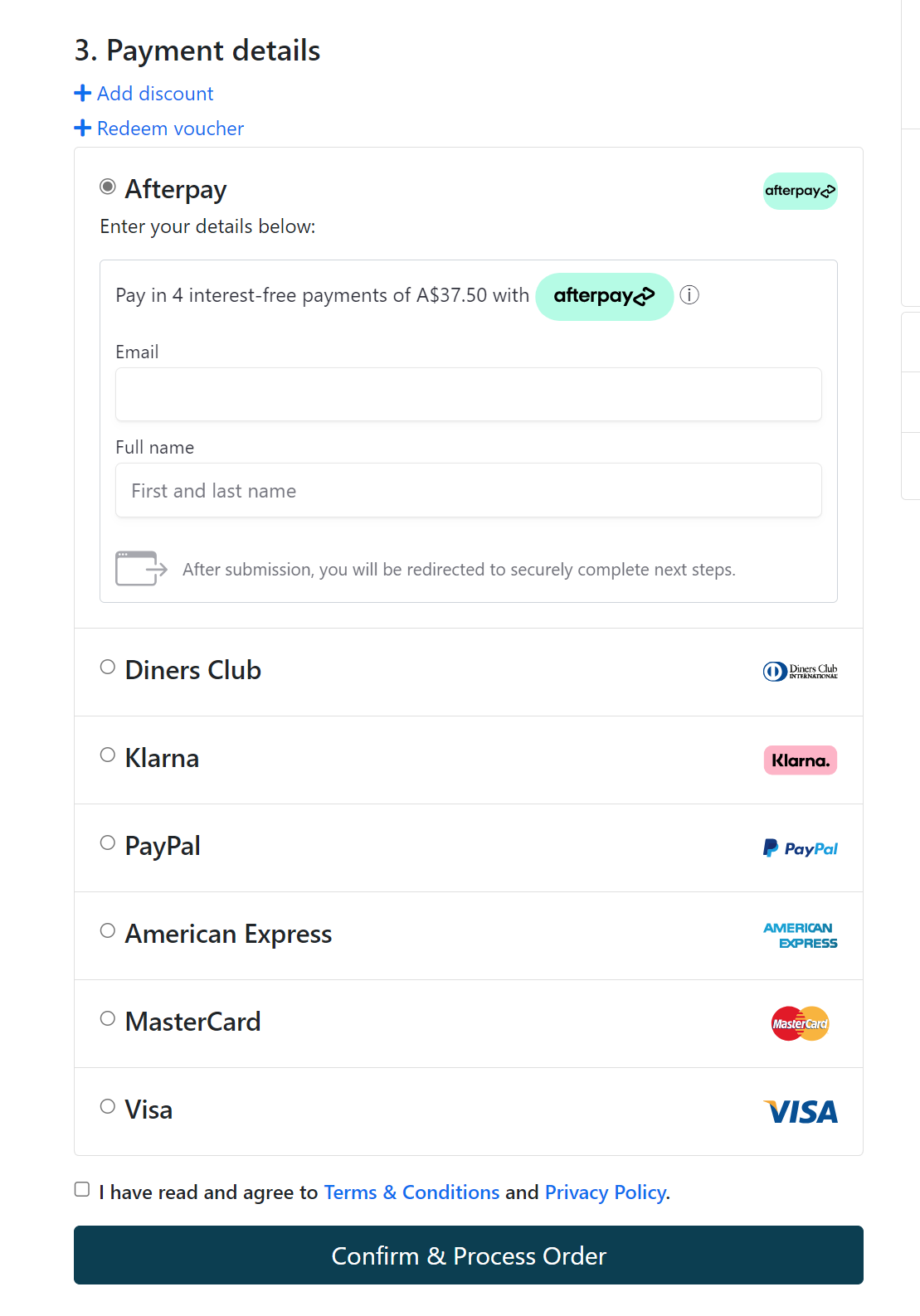Open the Privacy Policy link
The height and width of the screenshot is (1316, 920).
click(x=606, y=1192)
